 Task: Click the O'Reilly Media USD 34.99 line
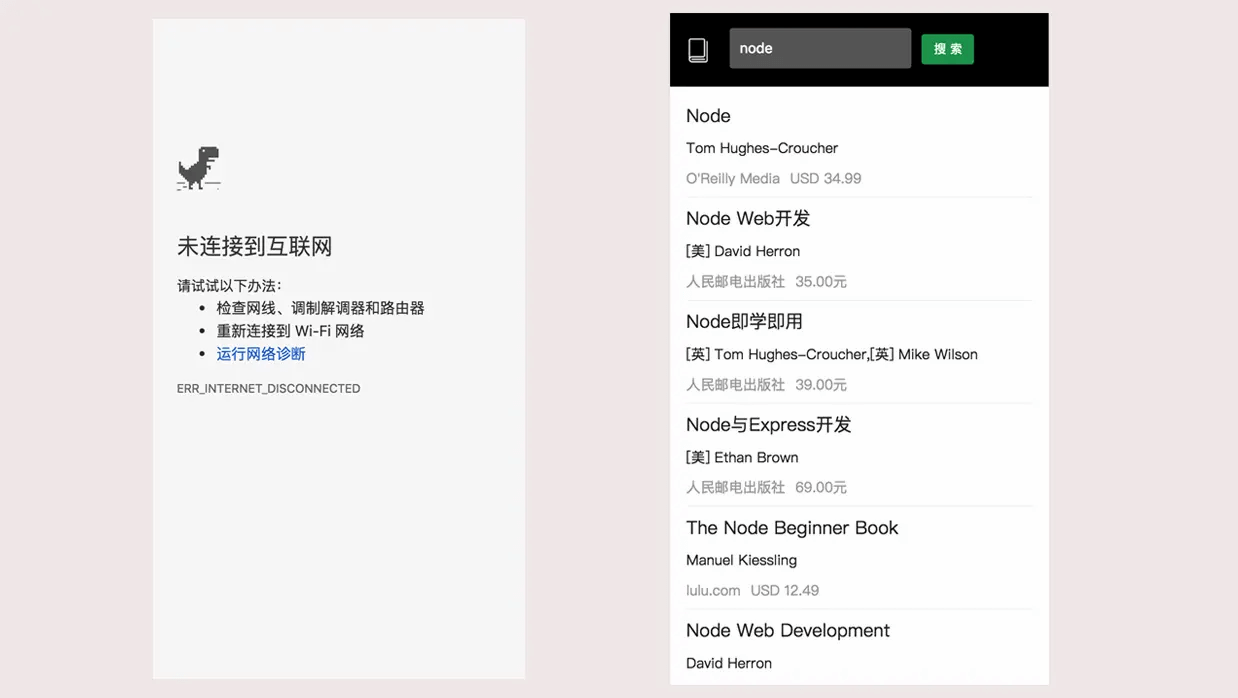(773, 179)
